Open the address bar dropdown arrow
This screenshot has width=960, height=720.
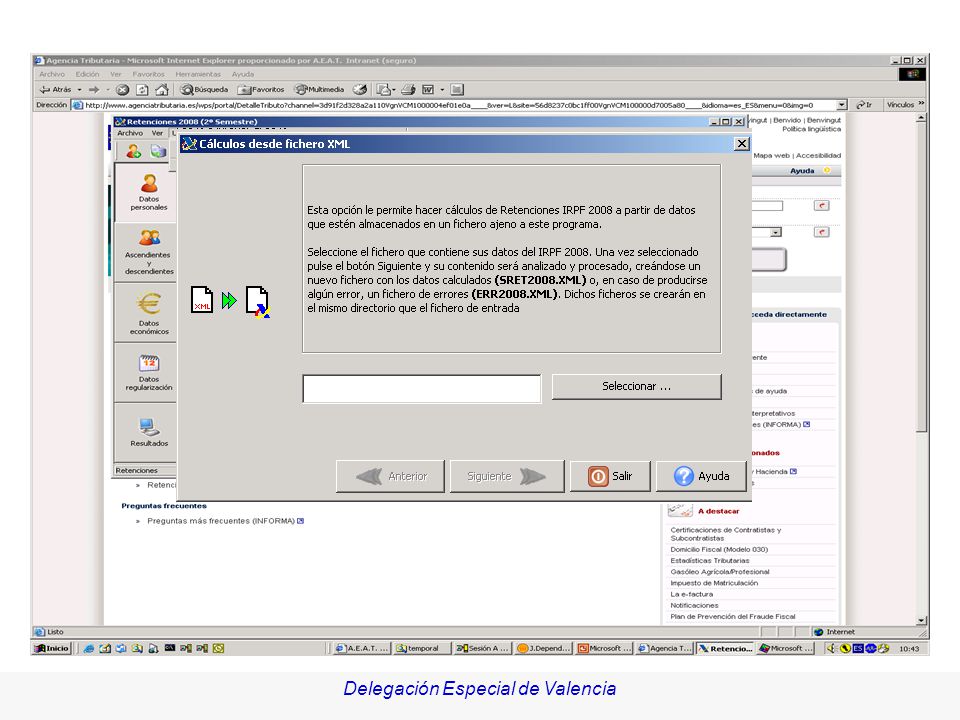[x=842, y=105]
